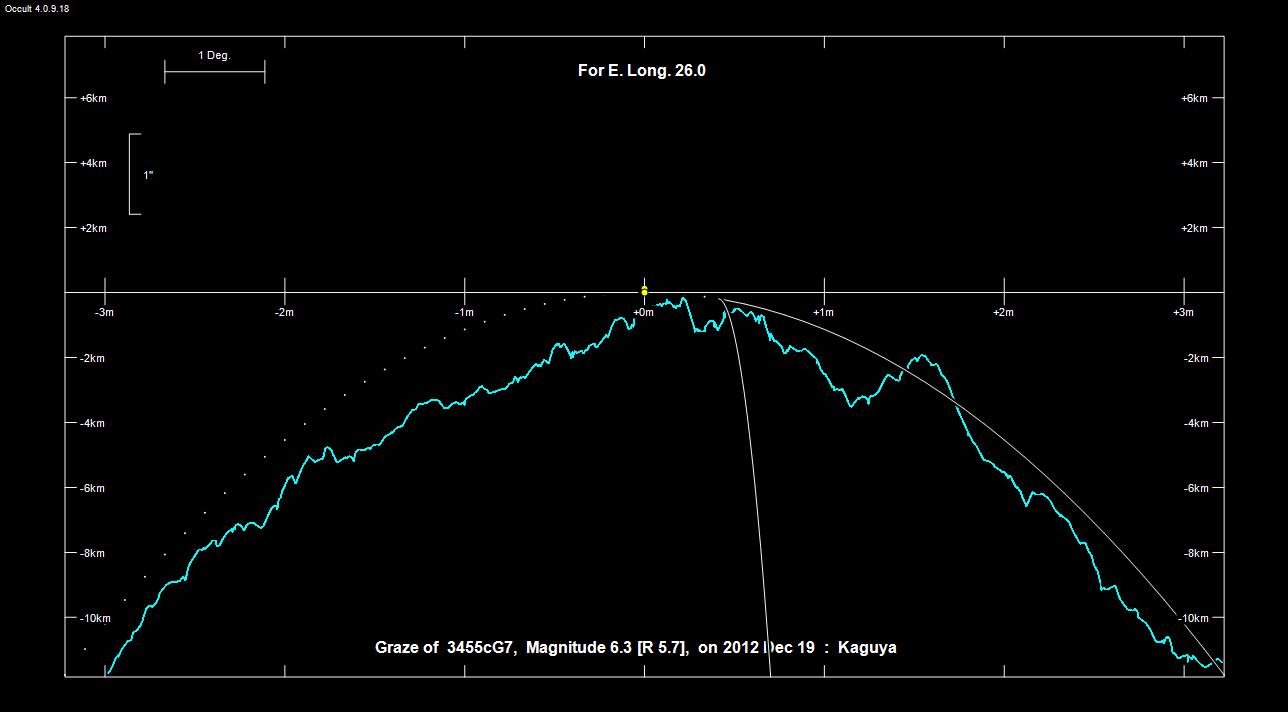Screen dimensions: 1288x712
Task: Click the left -4km depth label
Action: (93, 423)
